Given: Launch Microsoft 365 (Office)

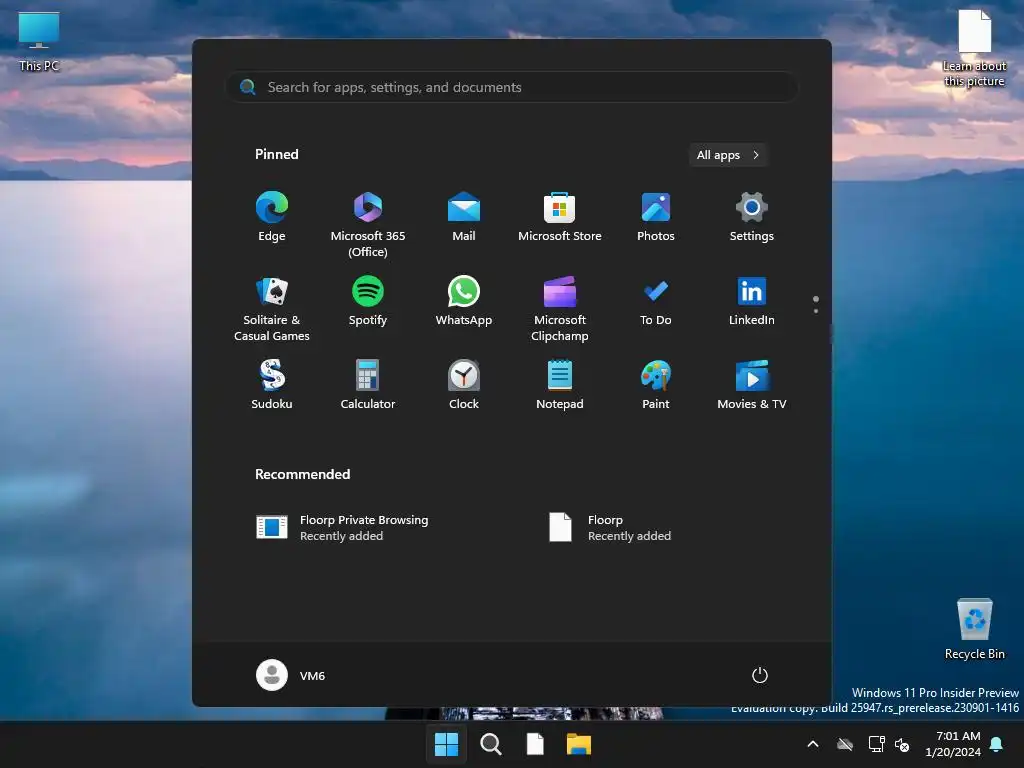Looking at the screenshot, I should (368, 224).
